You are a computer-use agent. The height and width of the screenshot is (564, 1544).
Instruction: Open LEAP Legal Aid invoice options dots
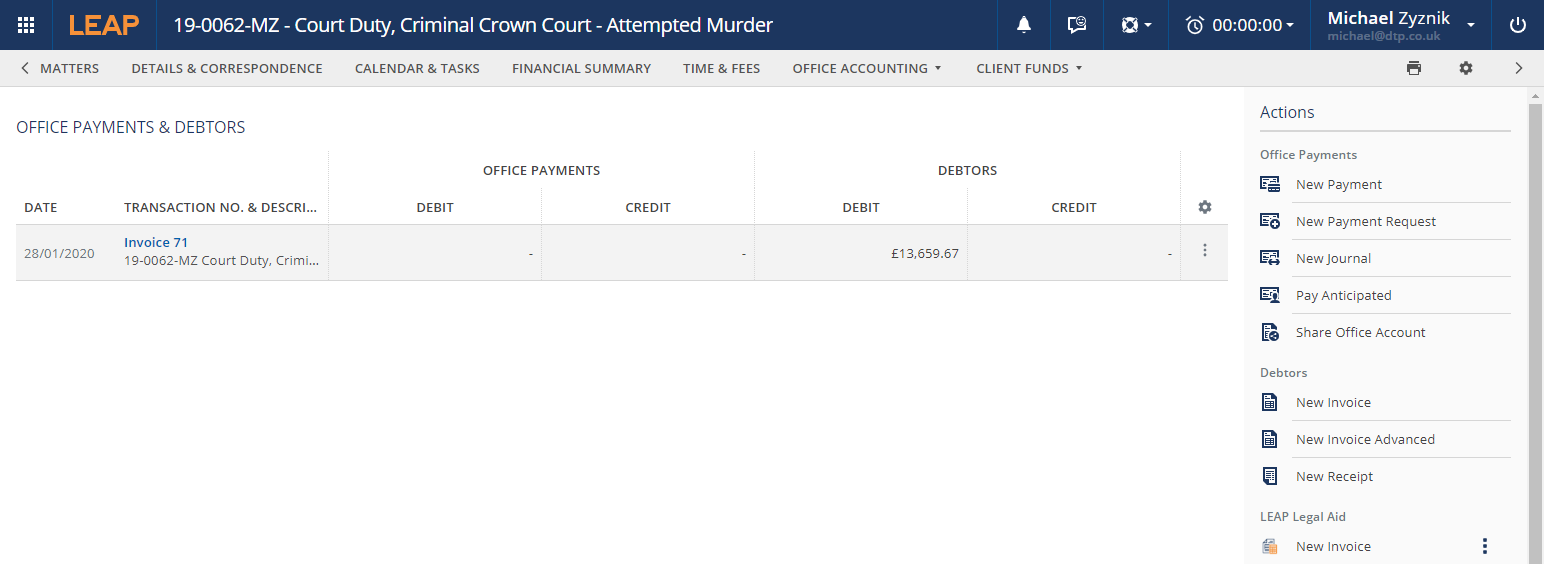1485,546
